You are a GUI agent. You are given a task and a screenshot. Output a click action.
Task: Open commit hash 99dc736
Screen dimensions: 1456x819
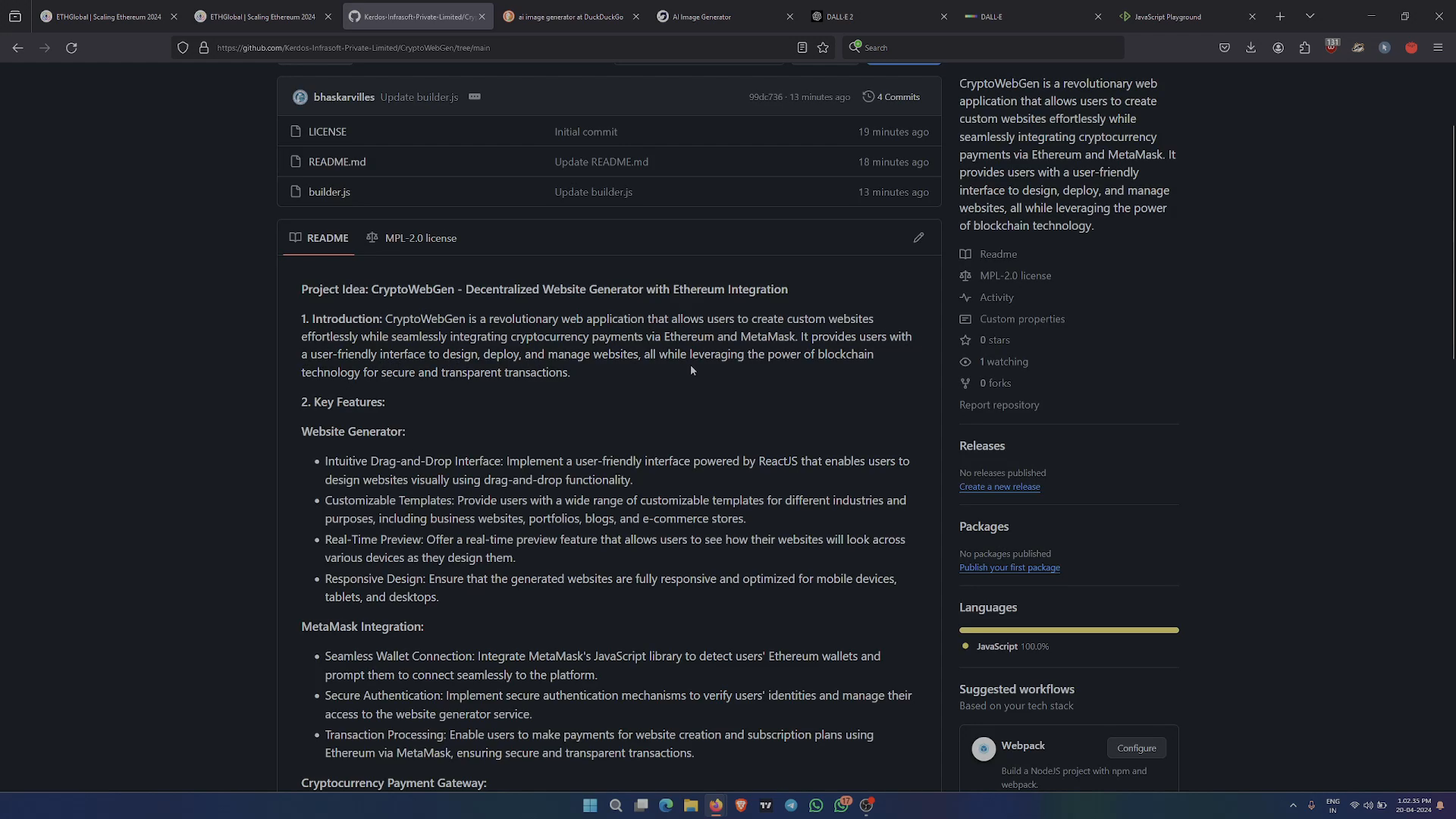[765, 97]
